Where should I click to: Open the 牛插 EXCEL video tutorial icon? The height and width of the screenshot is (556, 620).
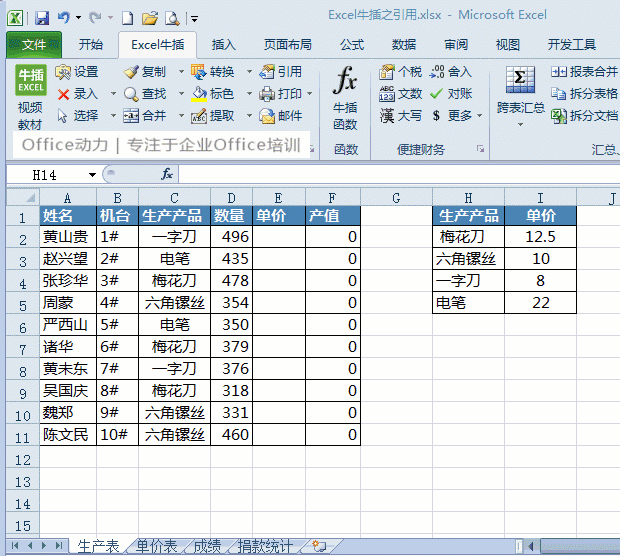30,97
